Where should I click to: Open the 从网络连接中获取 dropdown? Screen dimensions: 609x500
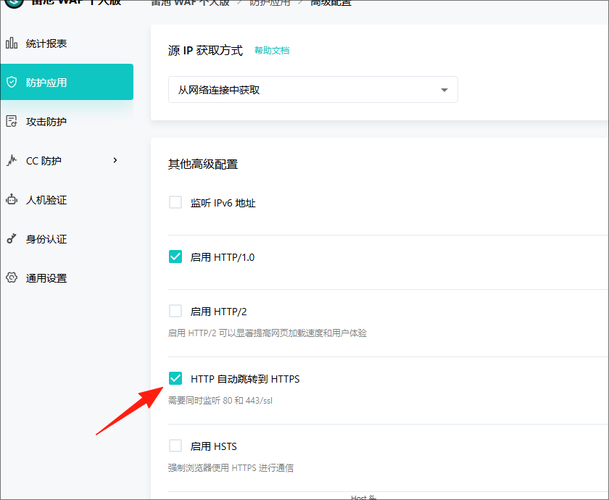click(x=313, y=90)
